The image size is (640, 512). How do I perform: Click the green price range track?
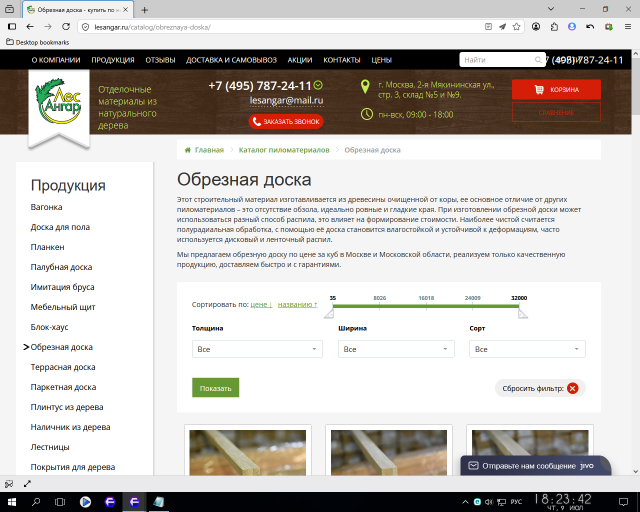(x=426, y=306)
